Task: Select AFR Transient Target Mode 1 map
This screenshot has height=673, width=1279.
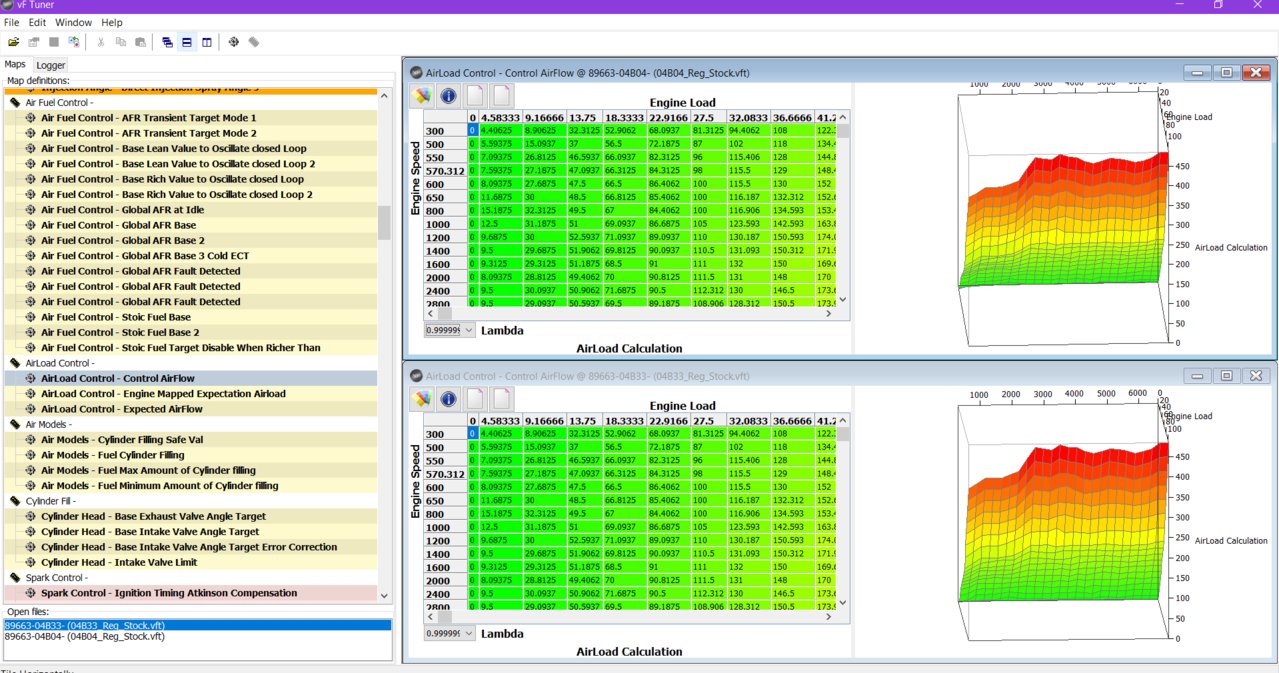Action: click(191, 118)
